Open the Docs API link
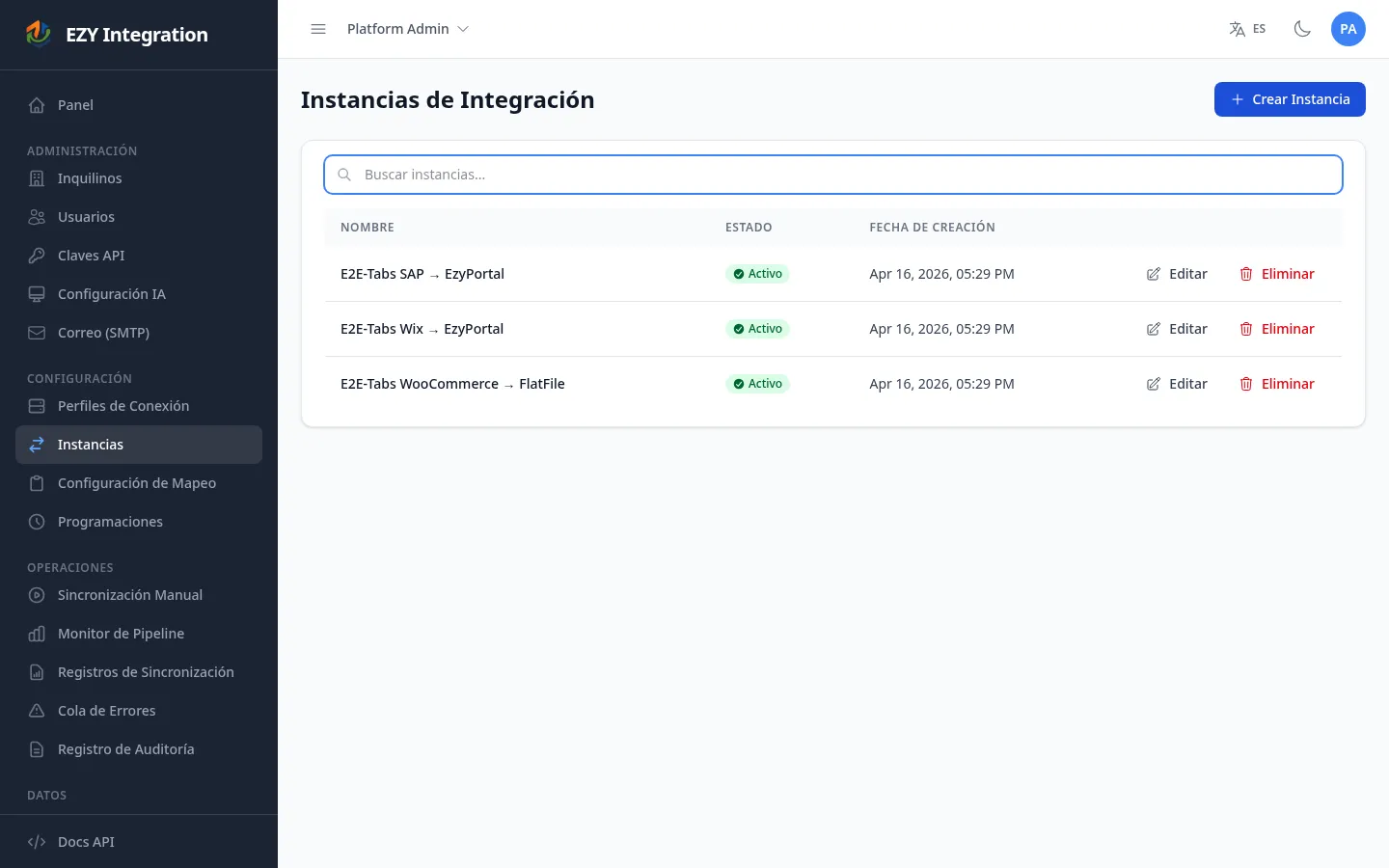Viewport: 1389px width, 868px height. point(139,842)
